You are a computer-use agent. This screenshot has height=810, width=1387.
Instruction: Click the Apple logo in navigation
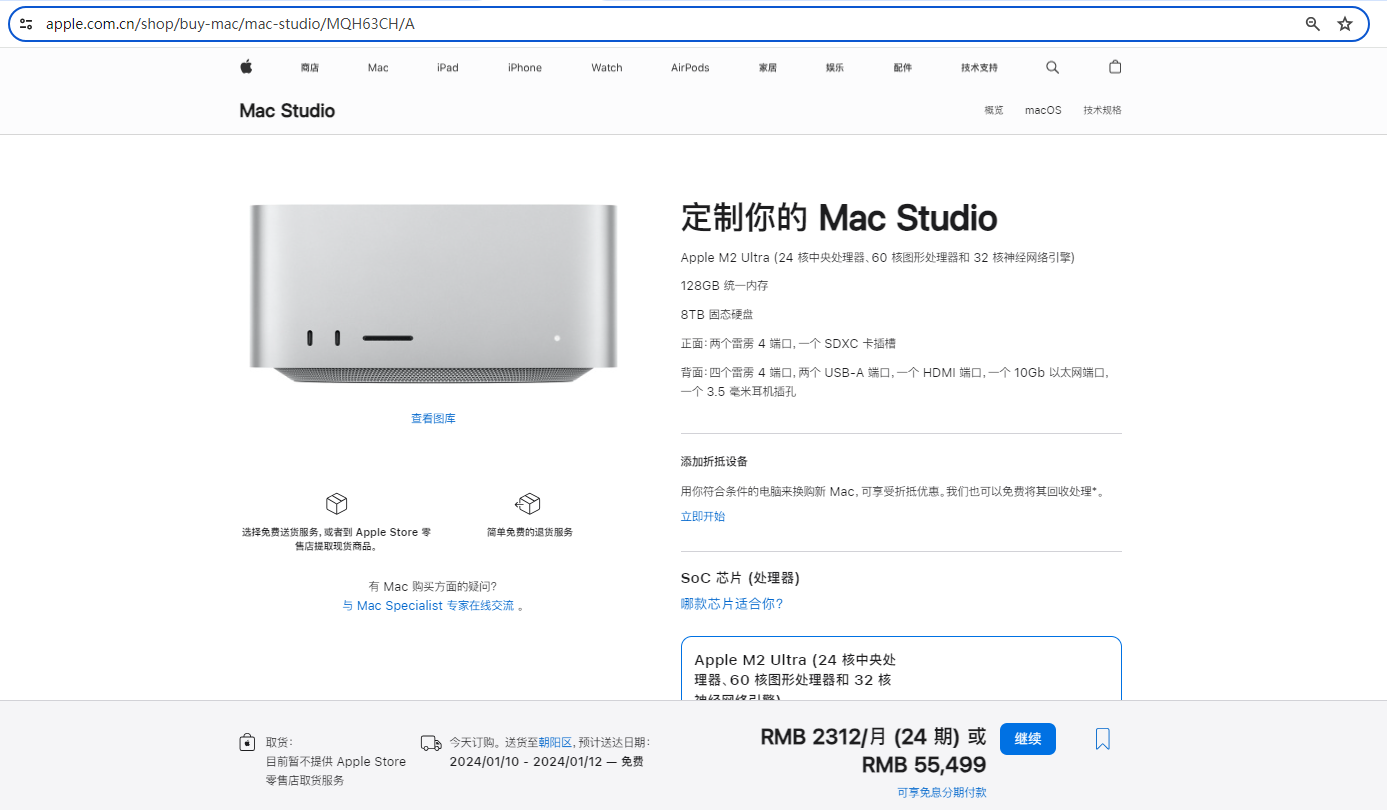pyautogui.click(x=246, y=67)
